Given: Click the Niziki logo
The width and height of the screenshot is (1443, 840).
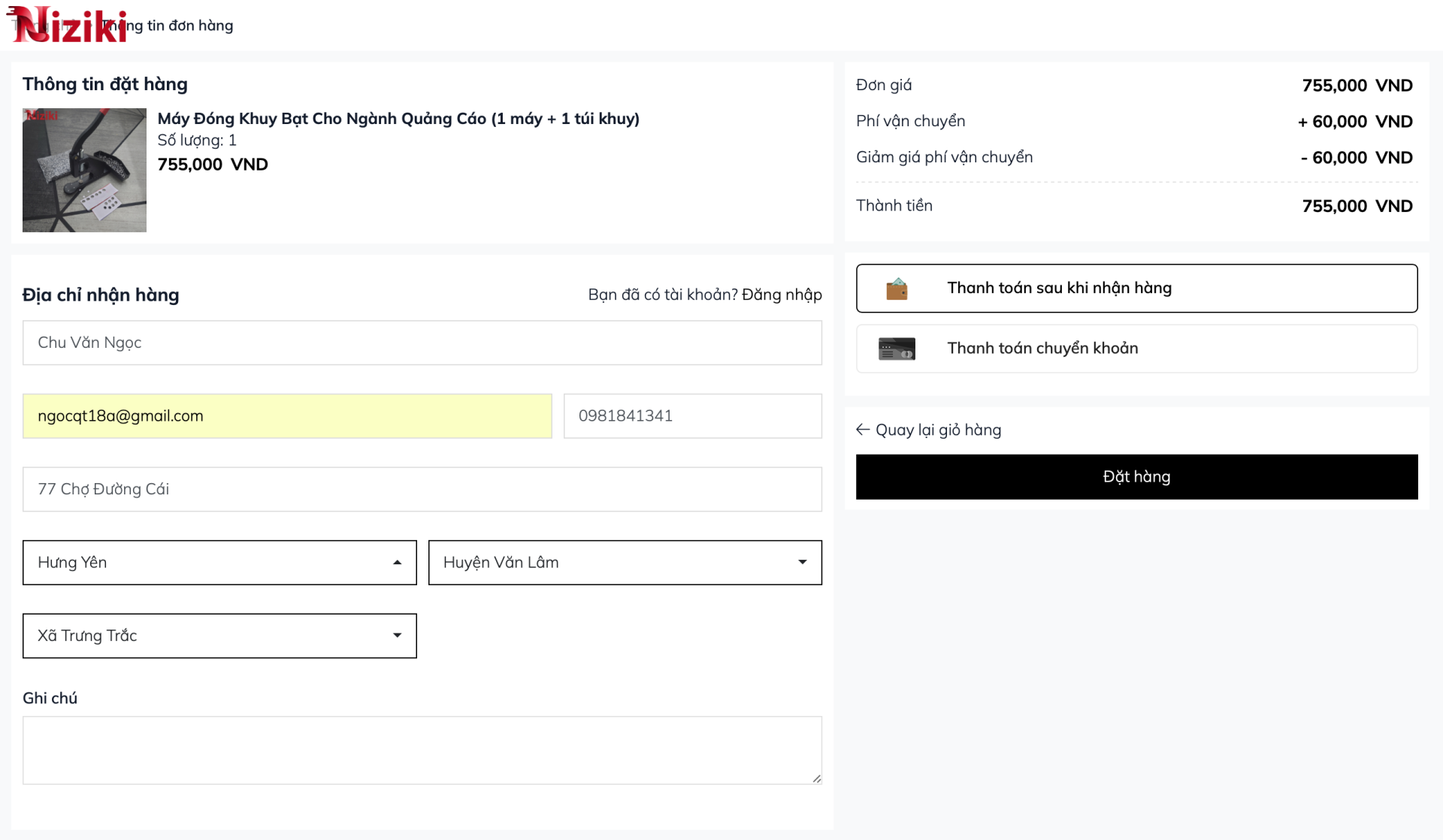Looking at the screenshot, I should [x=68, y=25].
